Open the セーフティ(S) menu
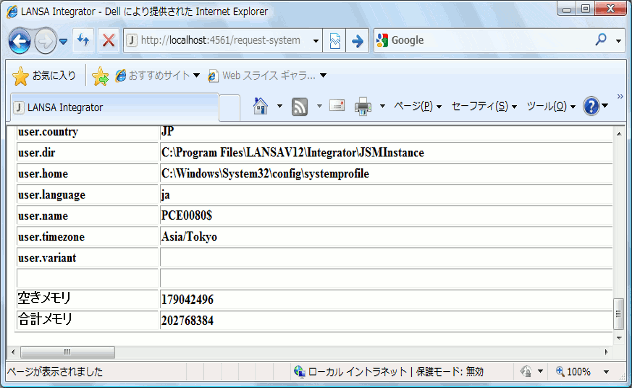This screenshot has height=388, width=632. pyautogui.click(x=484, y=106)
